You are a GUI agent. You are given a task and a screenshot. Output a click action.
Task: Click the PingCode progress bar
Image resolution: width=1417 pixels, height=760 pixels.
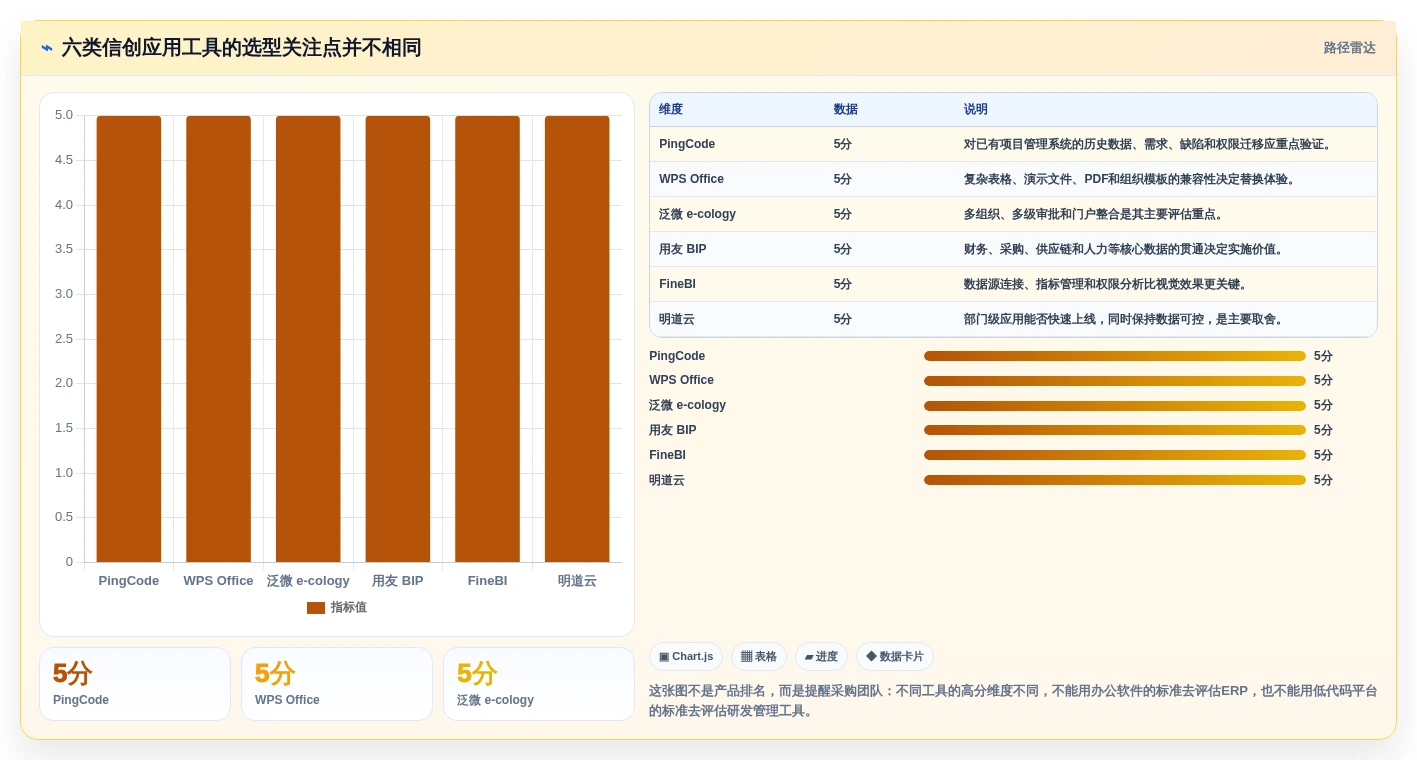coord(1115,356)
